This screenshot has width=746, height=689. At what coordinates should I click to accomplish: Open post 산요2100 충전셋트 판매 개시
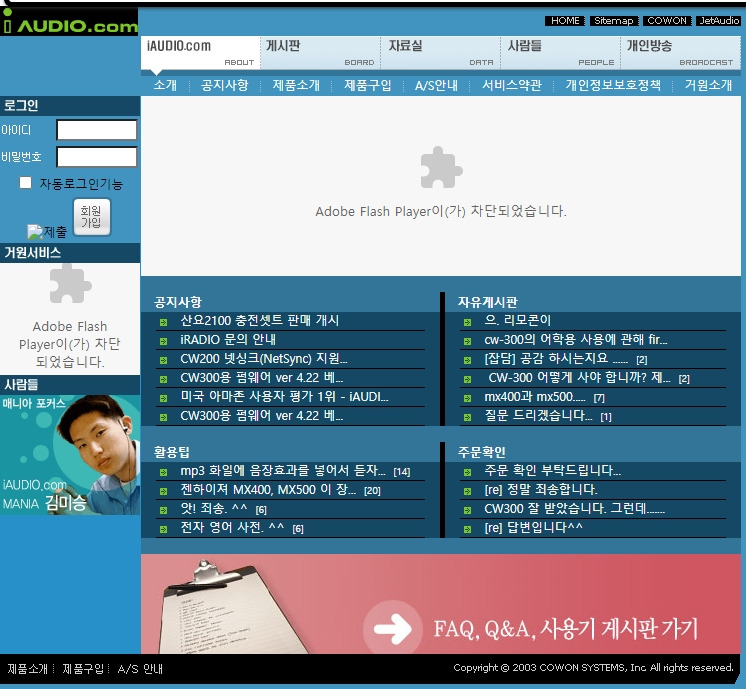259,321
